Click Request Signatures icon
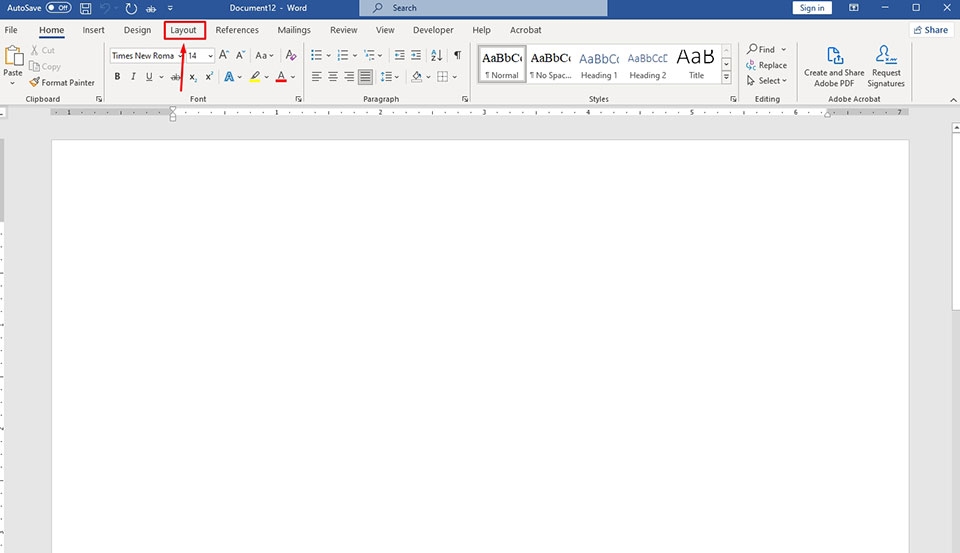Viewport: 960px width, 553px height. 886,66
